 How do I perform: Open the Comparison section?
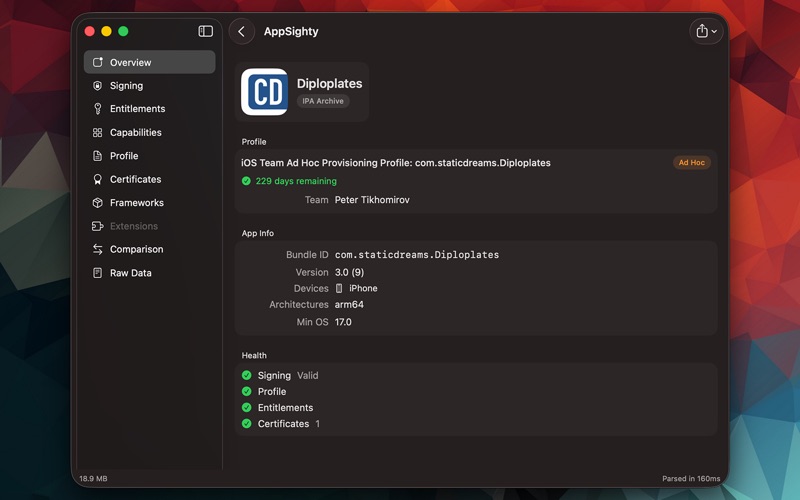tap(149, 249)
